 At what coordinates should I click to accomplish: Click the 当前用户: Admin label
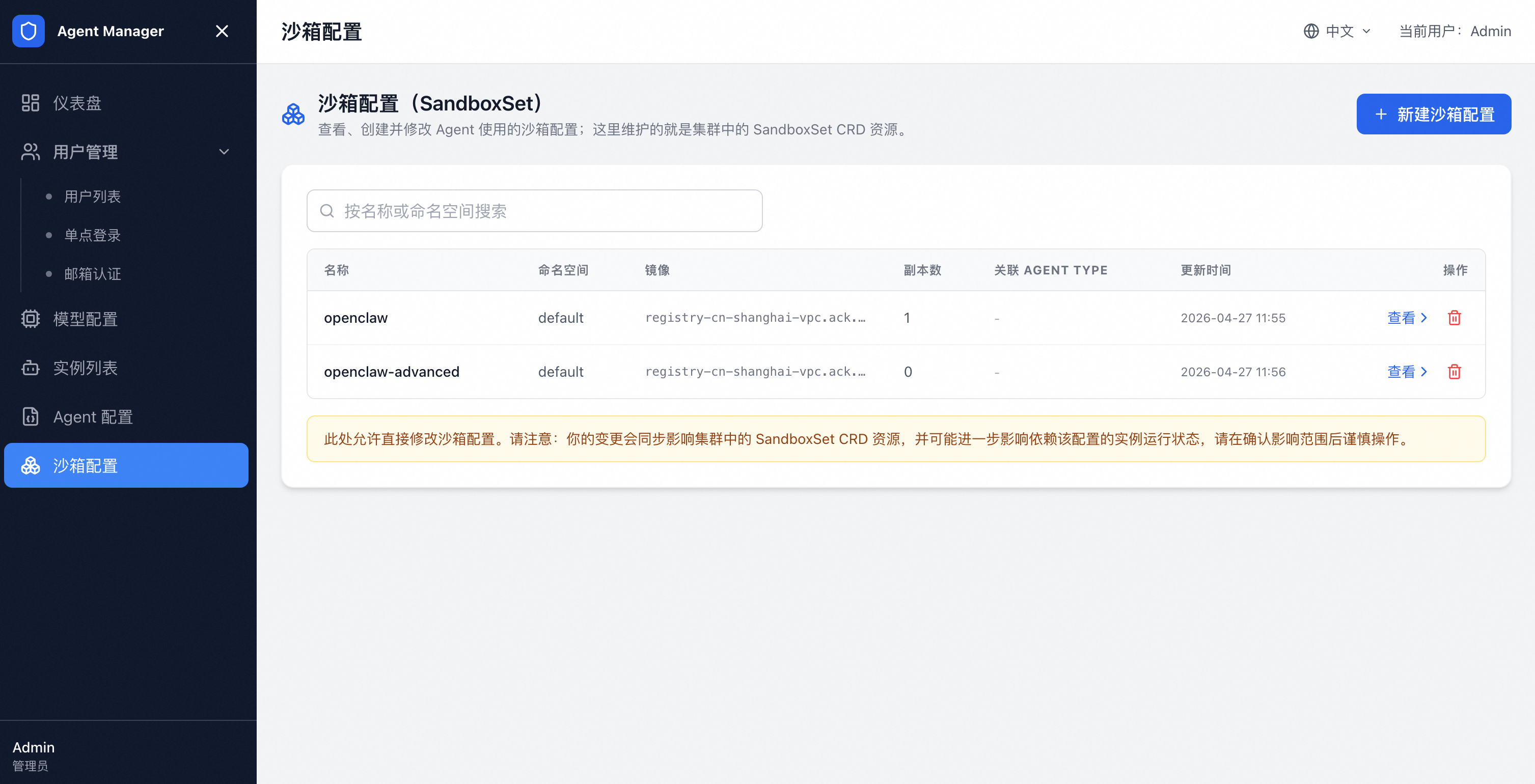pos(1455,31)
